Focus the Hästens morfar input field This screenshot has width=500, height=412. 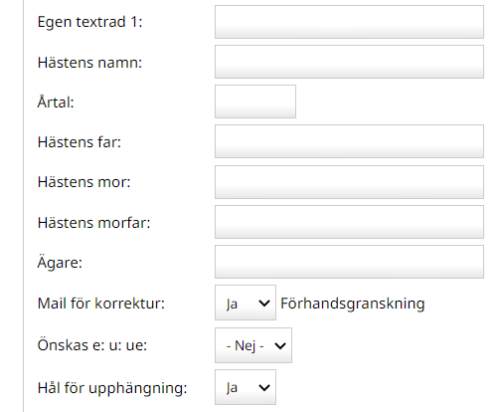349,222
